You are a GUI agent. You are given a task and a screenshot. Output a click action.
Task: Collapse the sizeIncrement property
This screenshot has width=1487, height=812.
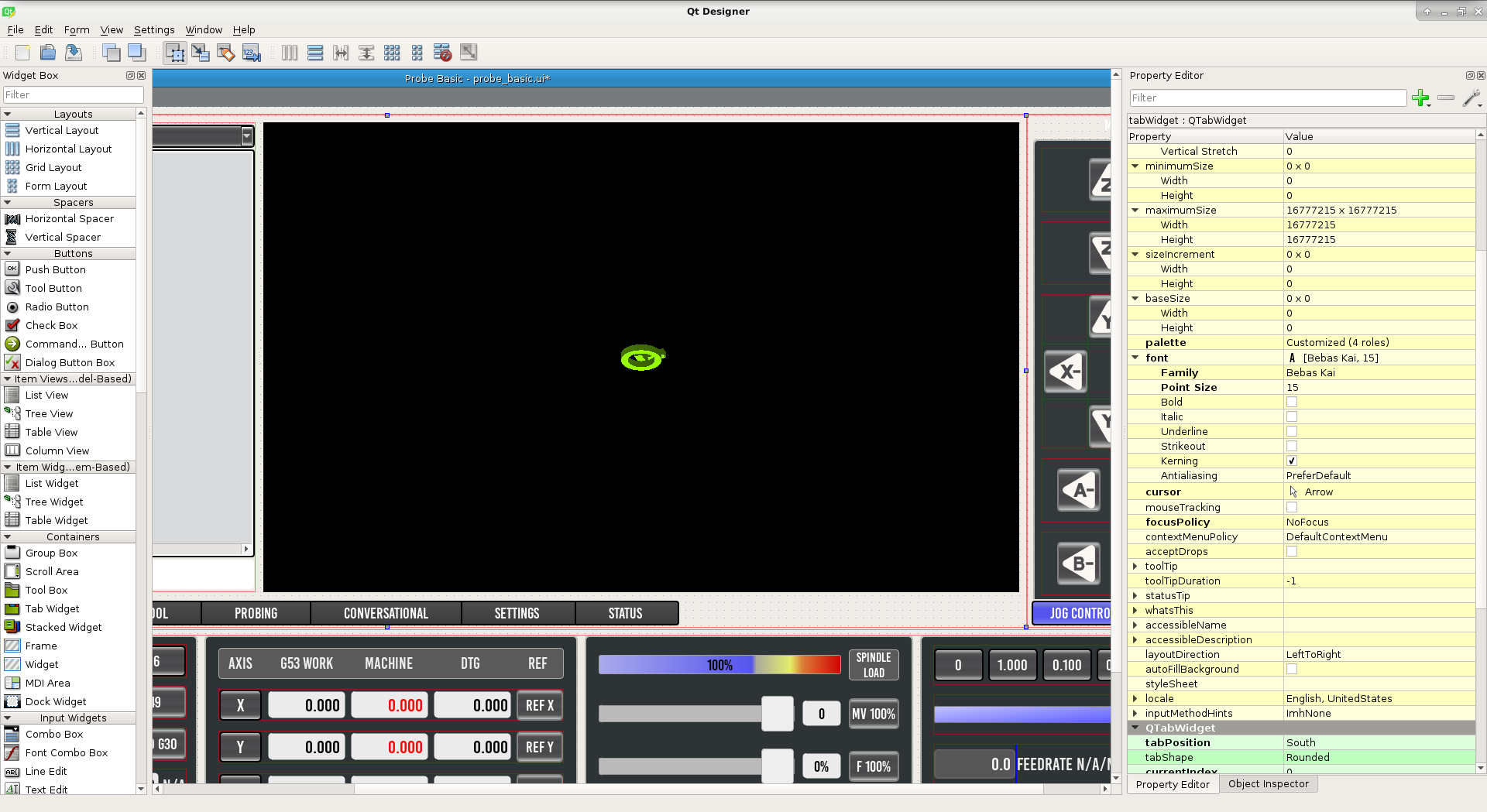coord(1135,254)
